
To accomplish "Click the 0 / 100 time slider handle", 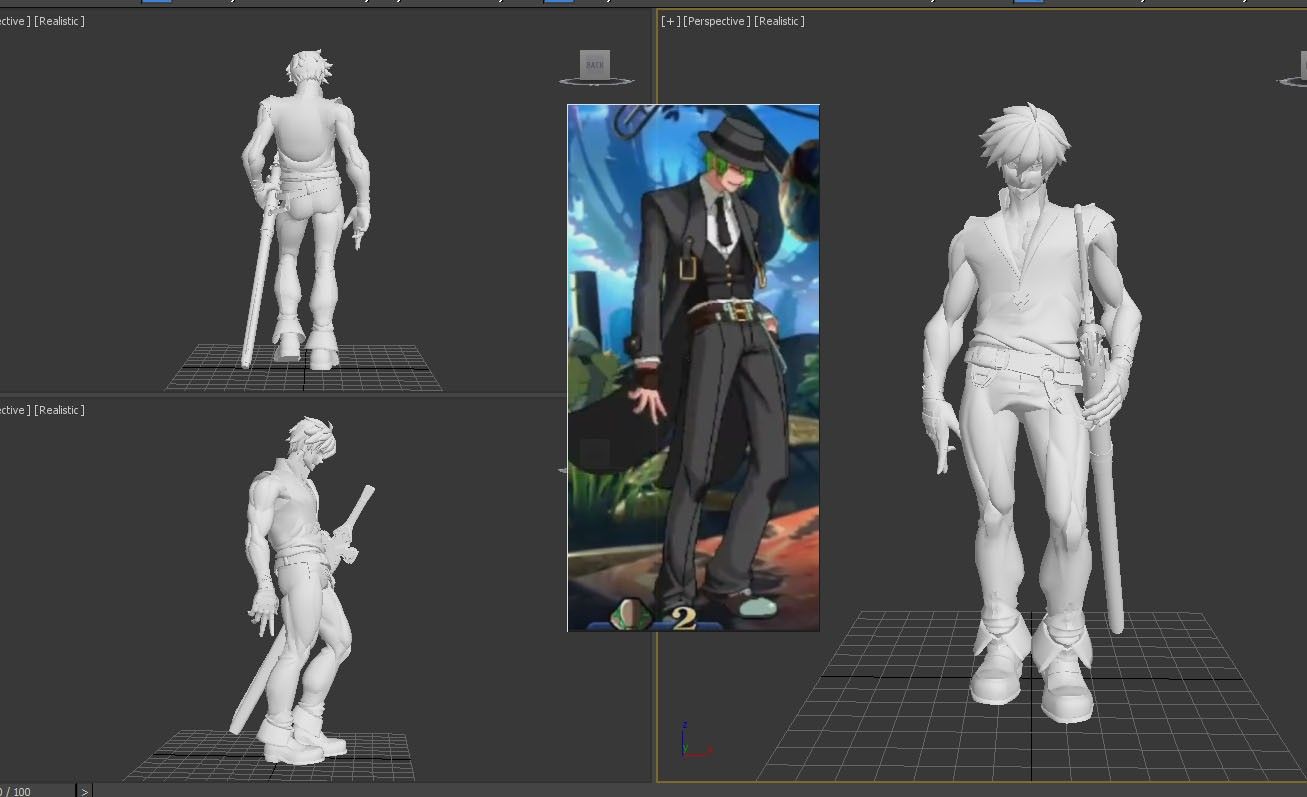I will tap(37, 790).
